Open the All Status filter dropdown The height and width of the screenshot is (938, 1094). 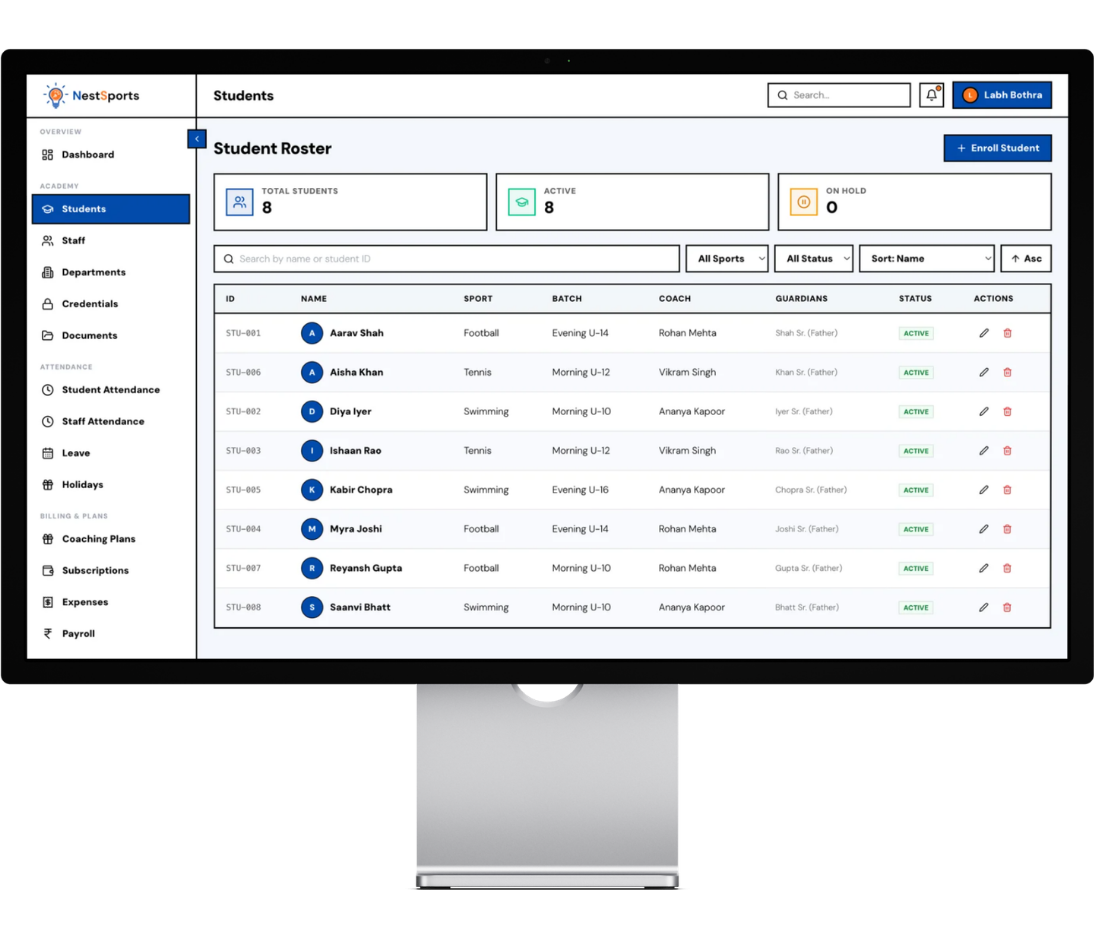tap(814, 258)
